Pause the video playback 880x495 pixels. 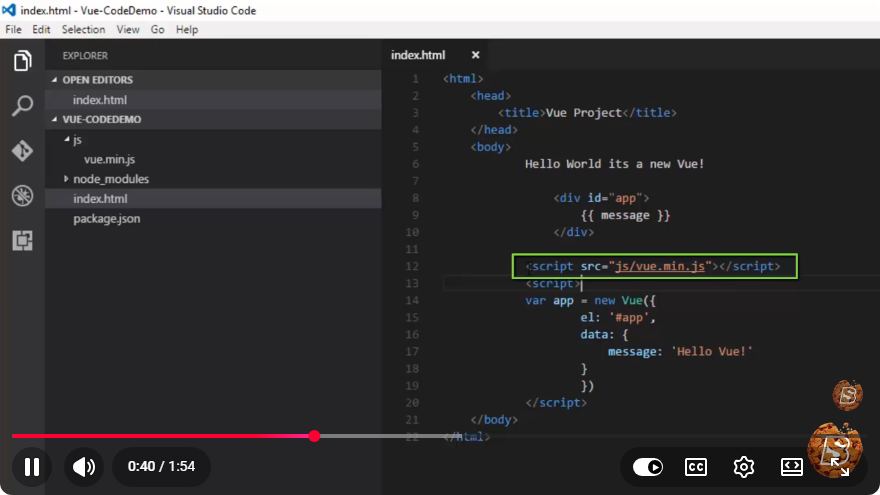coord(32,466)
